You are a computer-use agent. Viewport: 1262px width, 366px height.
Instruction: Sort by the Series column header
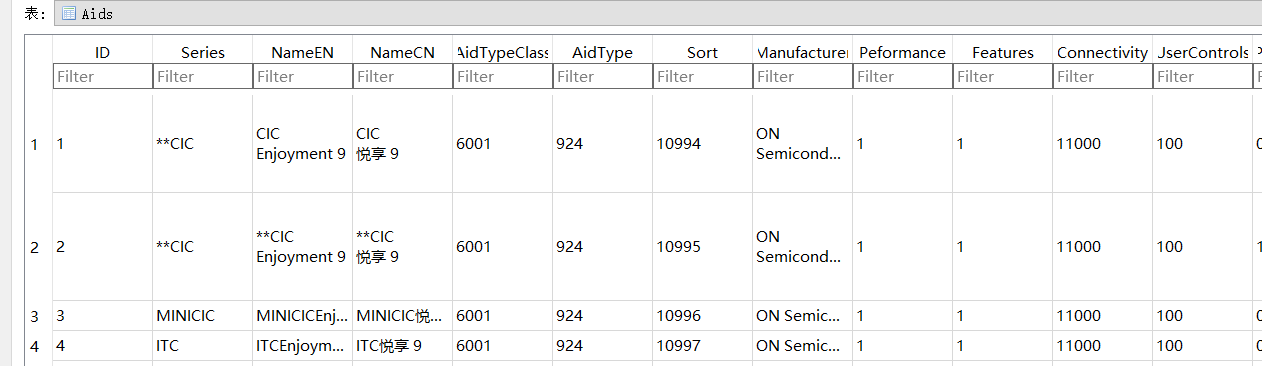[203, 52]
